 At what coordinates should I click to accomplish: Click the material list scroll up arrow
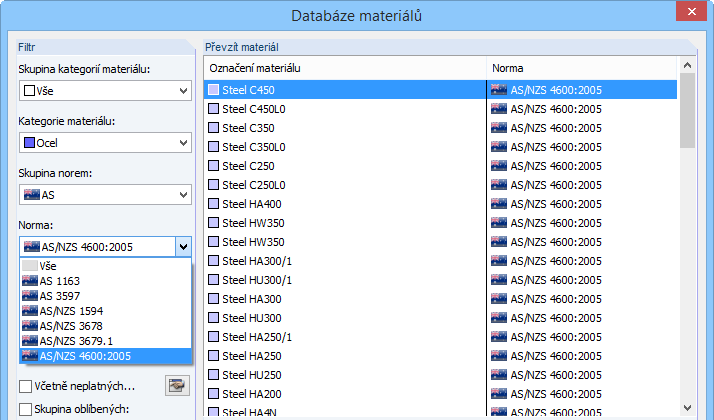click(687, 66)
